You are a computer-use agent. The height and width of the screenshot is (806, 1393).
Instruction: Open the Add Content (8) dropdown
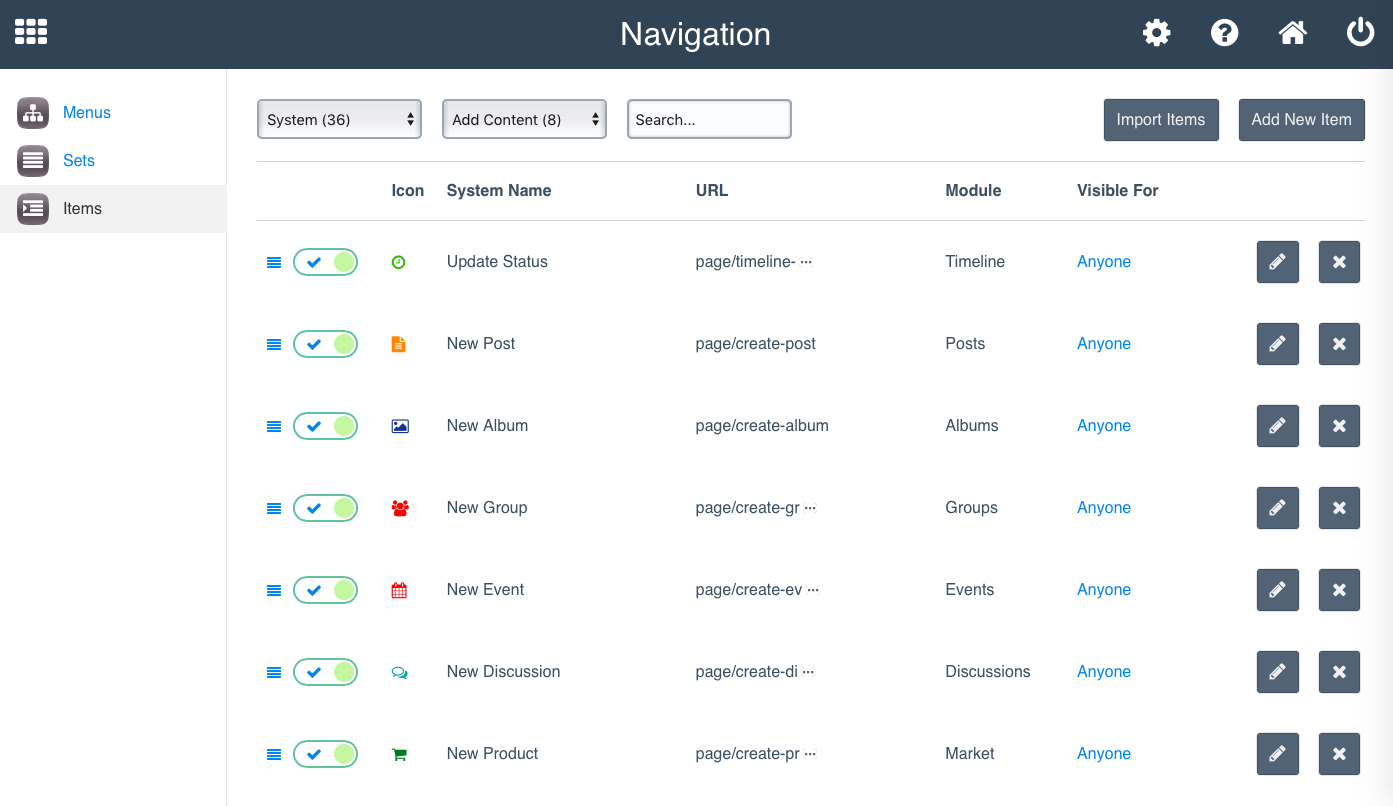tap(524, 118)
